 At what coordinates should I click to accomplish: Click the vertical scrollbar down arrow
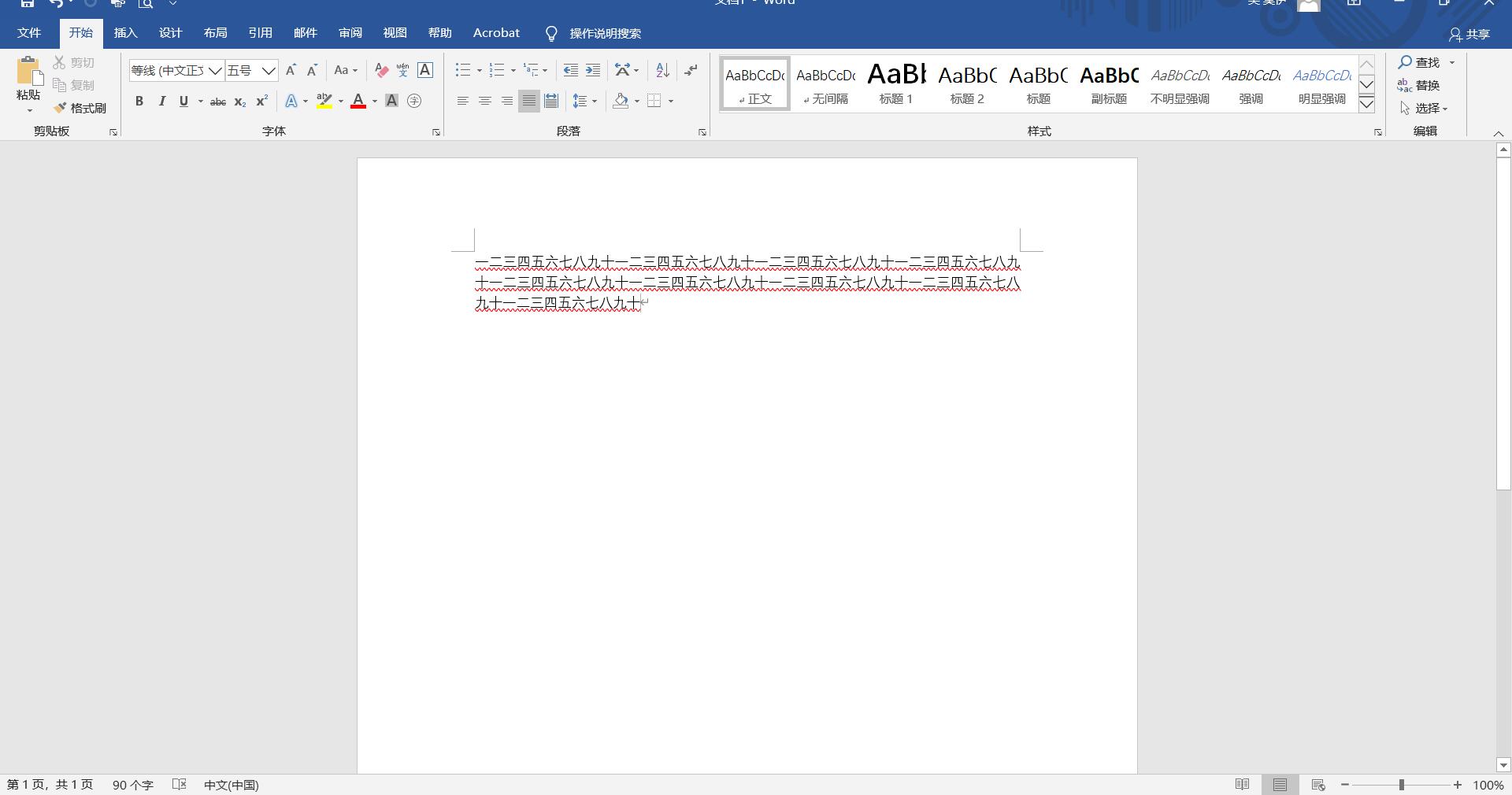[1503, 765]
